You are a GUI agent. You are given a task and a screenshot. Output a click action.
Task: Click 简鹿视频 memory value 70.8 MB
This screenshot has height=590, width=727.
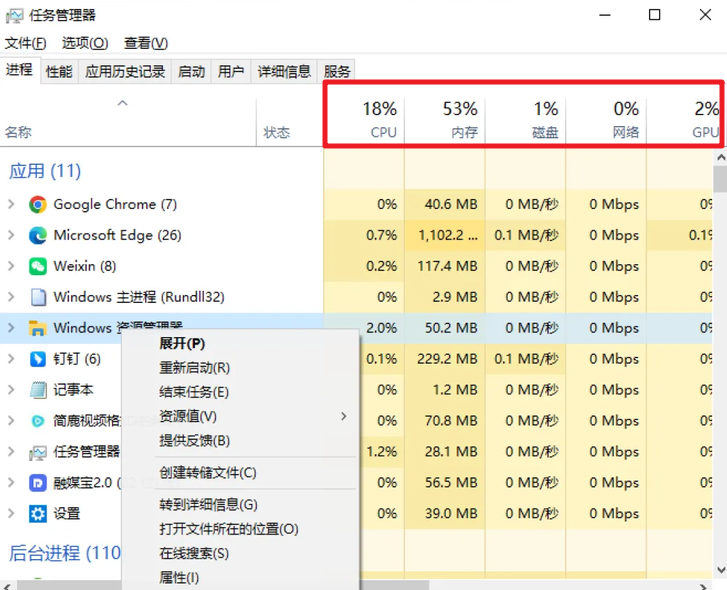tap(451, 421)
